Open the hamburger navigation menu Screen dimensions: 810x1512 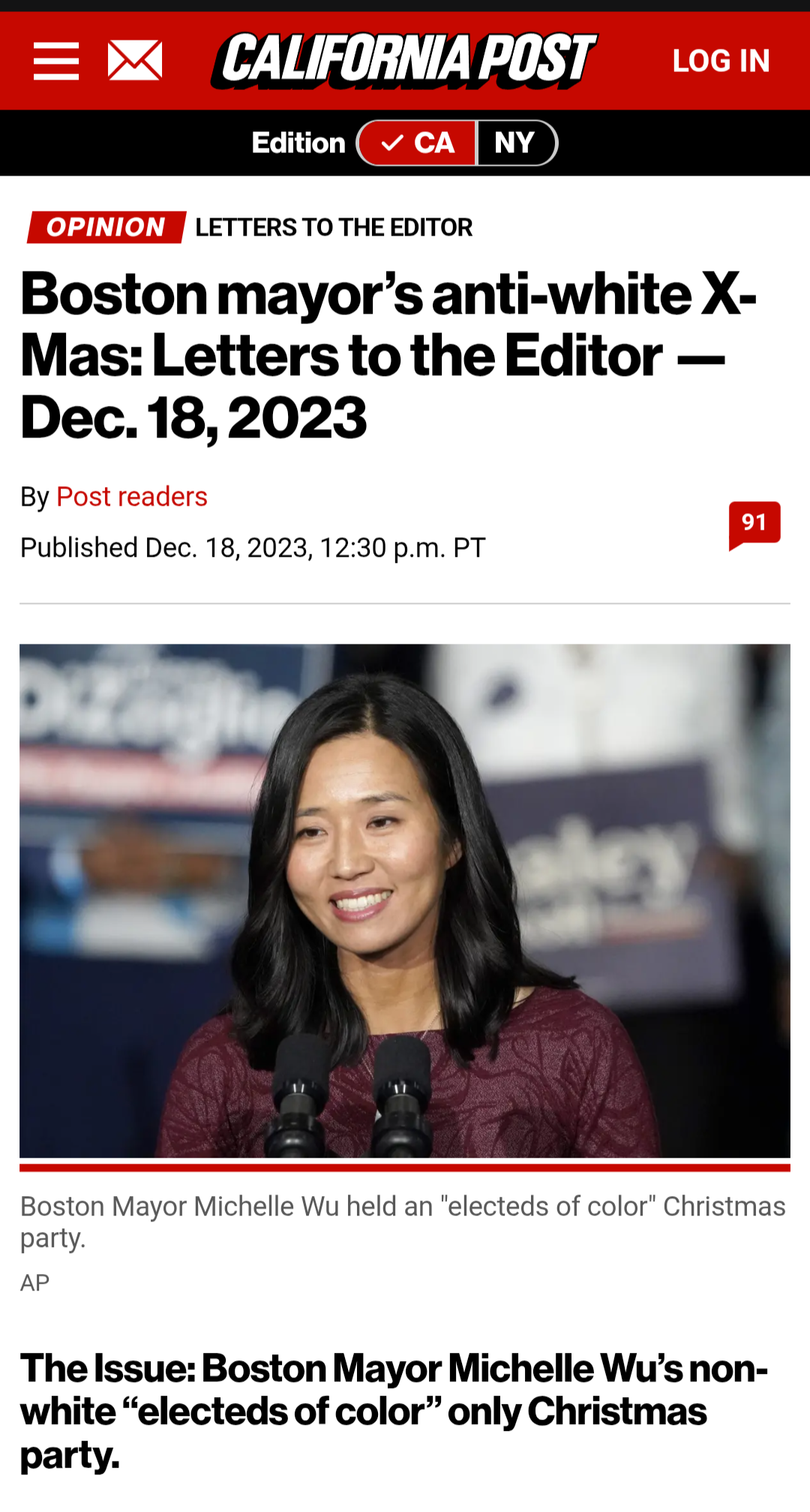click(x=56, y=61)
